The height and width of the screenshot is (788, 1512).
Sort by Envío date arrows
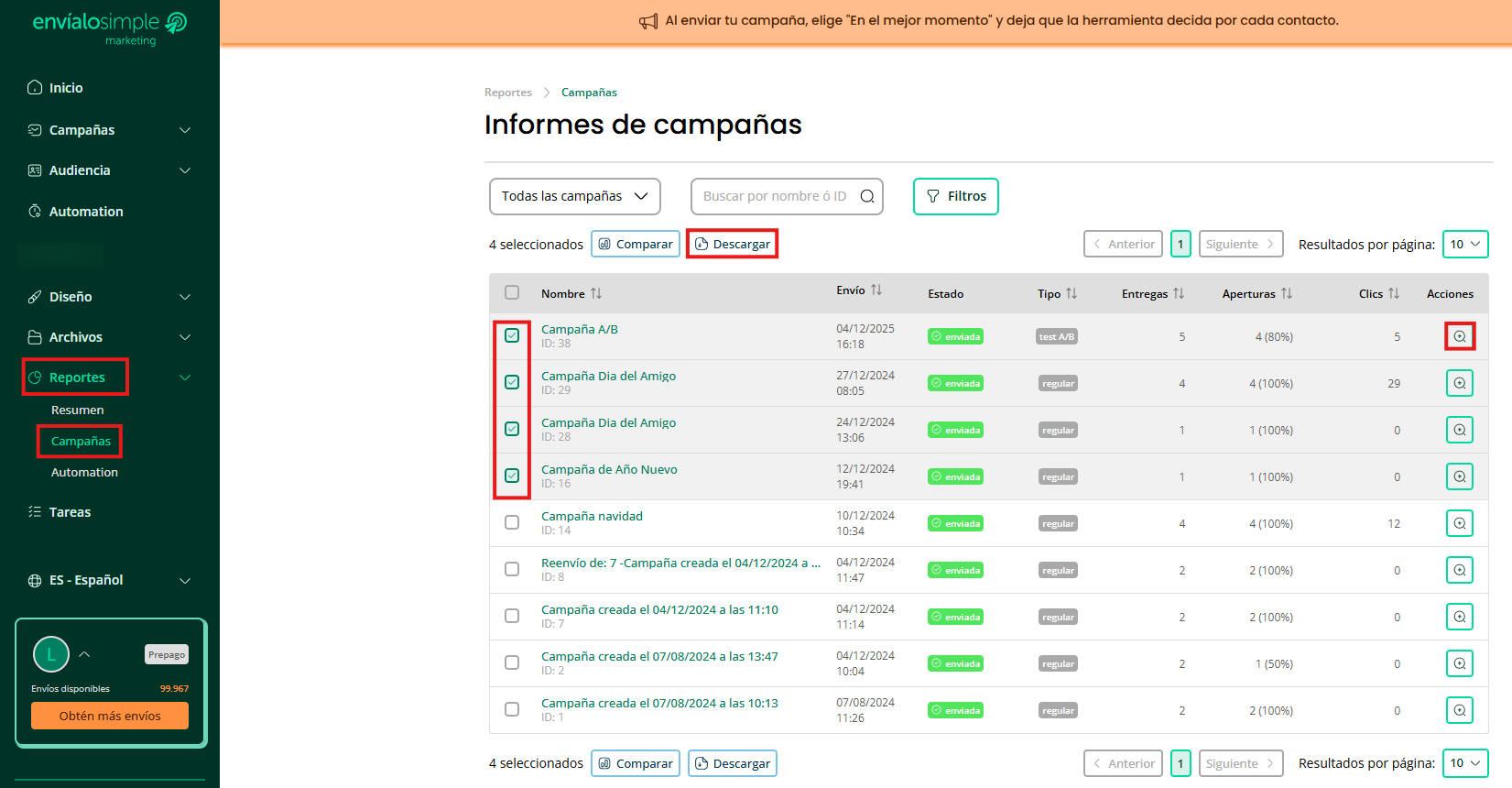(876, 290)
